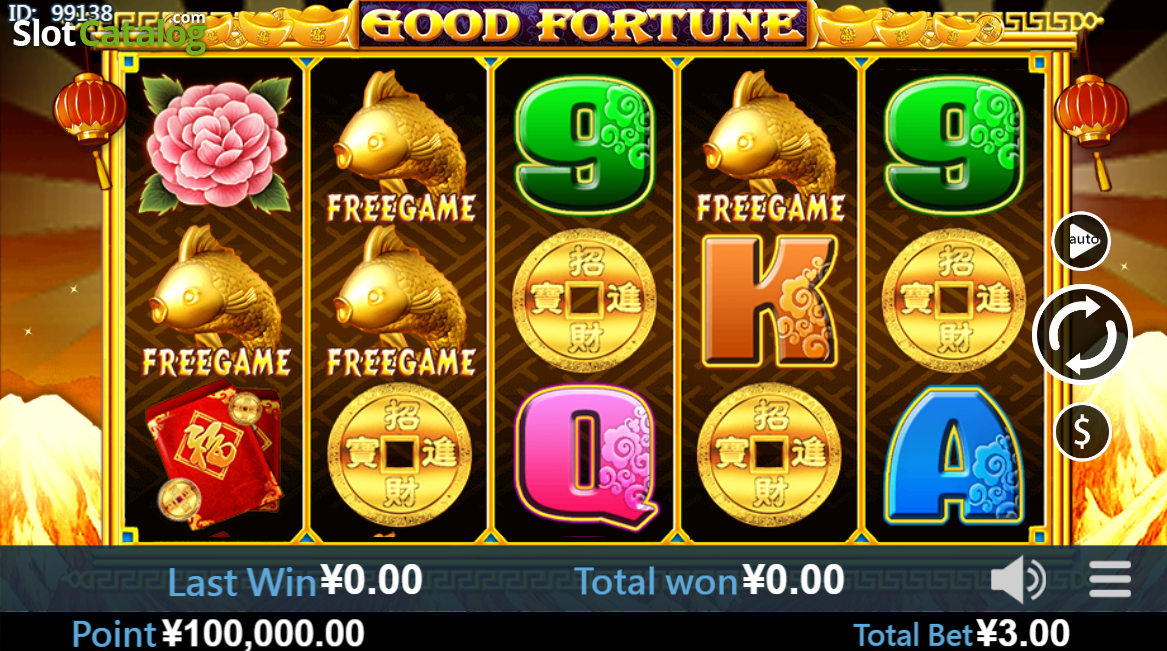This screenshot has height=651, width=1167.
Task: Select the golden fish Freegame on first reel
Action: click(x=216, y=302)
